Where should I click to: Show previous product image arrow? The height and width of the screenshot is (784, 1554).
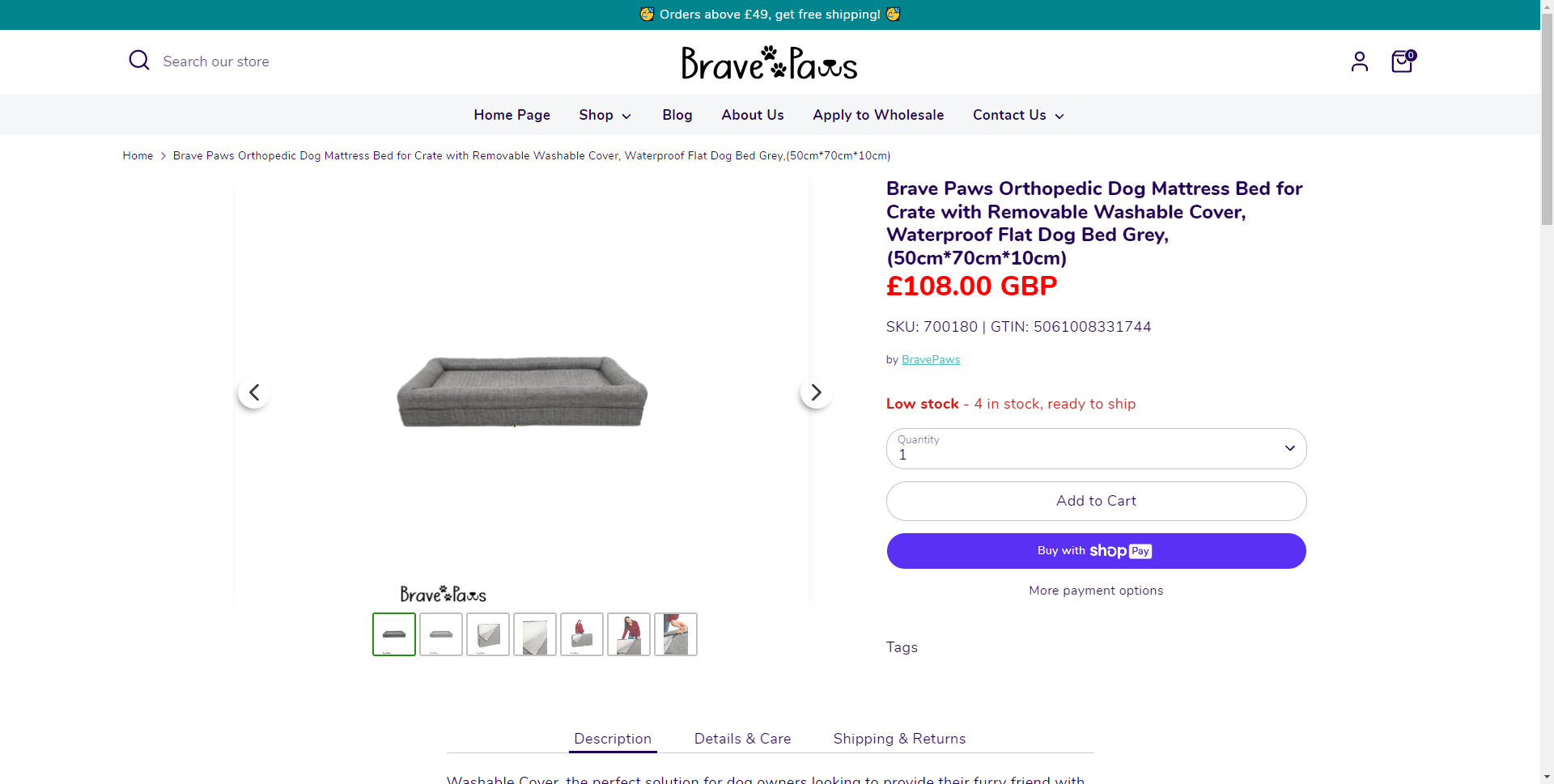254,392
